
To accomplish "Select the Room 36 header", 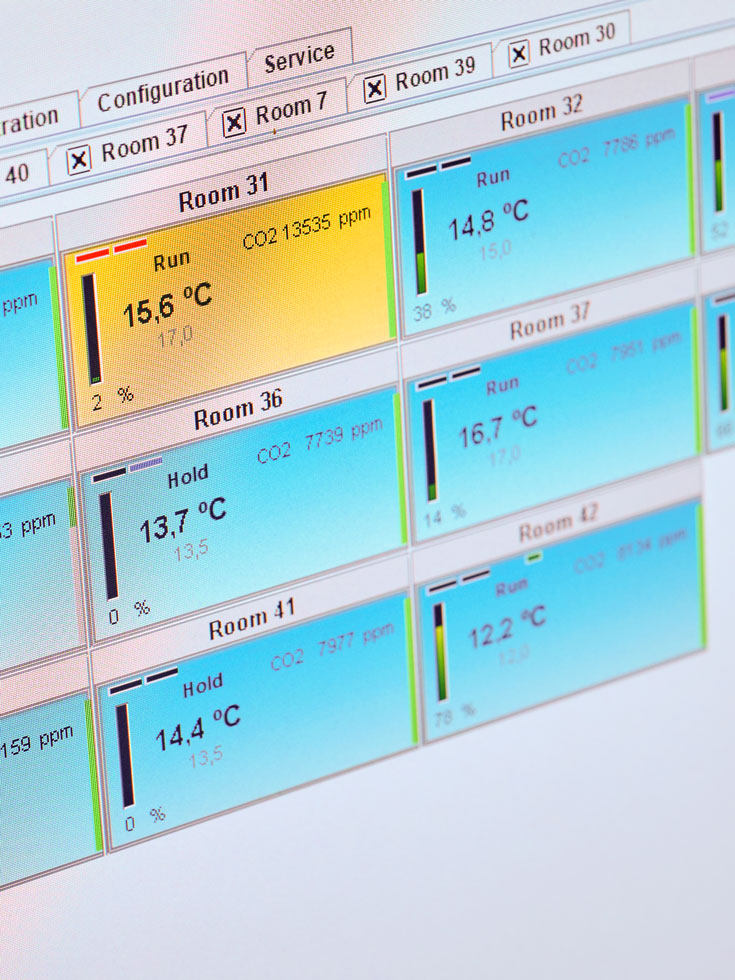I will [238, 410].
